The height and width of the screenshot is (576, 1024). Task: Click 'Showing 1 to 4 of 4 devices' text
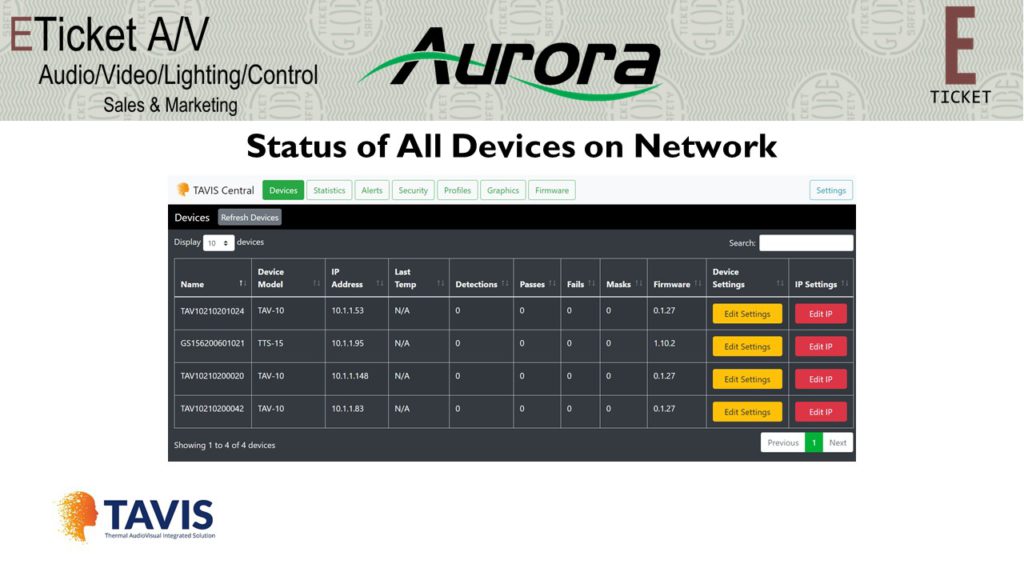(x=225, y=445)
